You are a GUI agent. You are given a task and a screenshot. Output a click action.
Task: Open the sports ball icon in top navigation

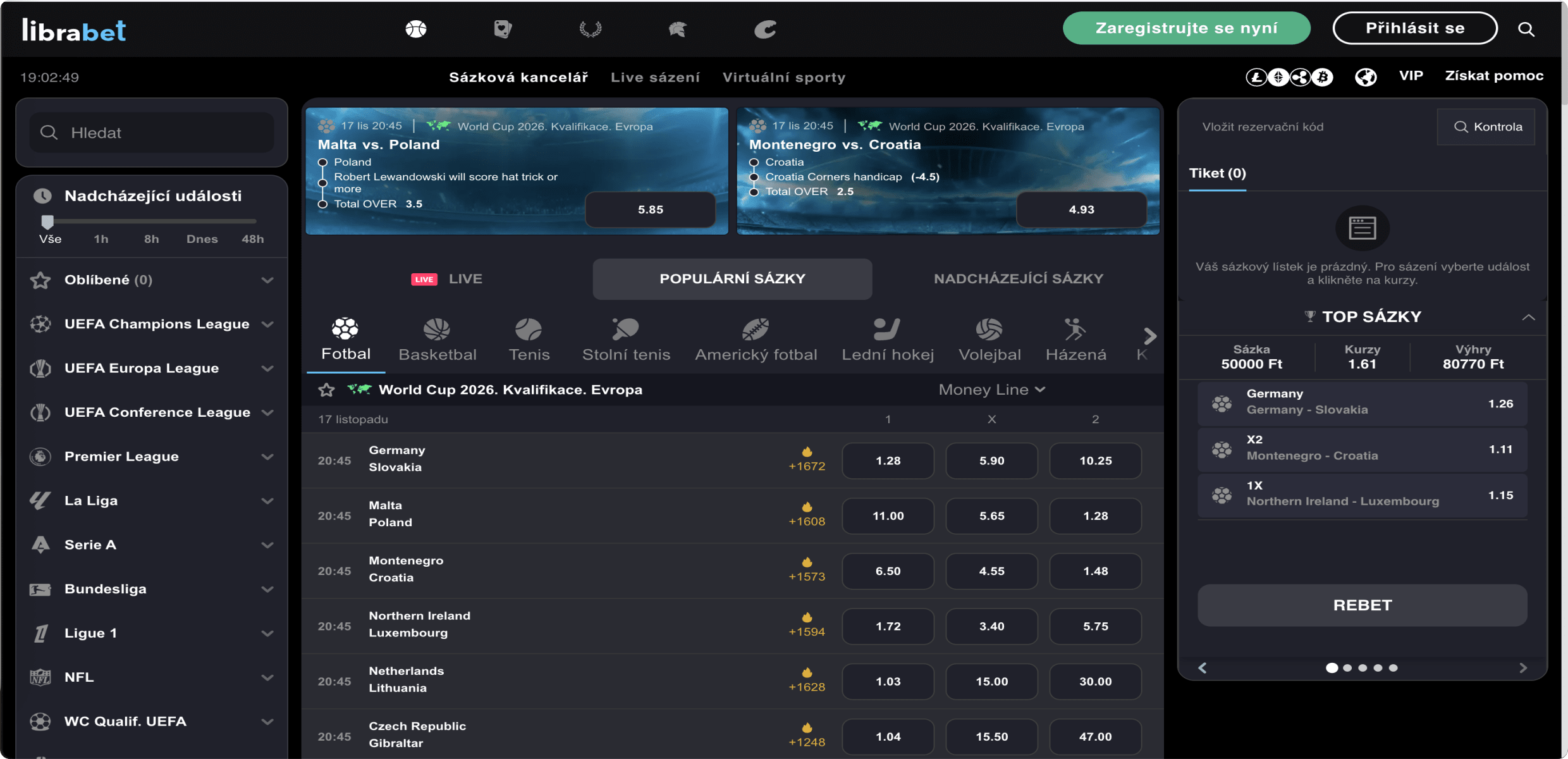pyautogui.click(x=415, y=29)
